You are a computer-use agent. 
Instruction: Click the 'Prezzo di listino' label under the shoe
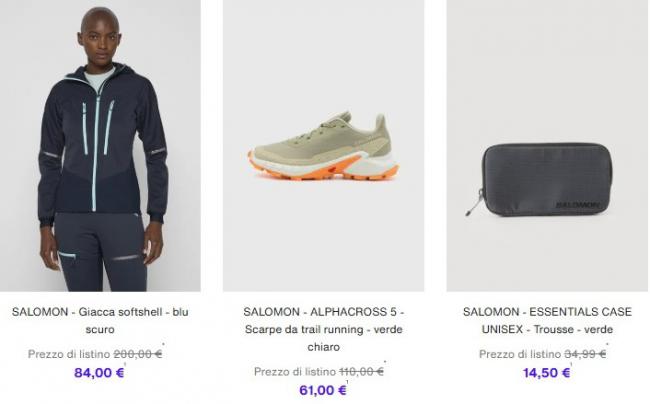point(295,372)
